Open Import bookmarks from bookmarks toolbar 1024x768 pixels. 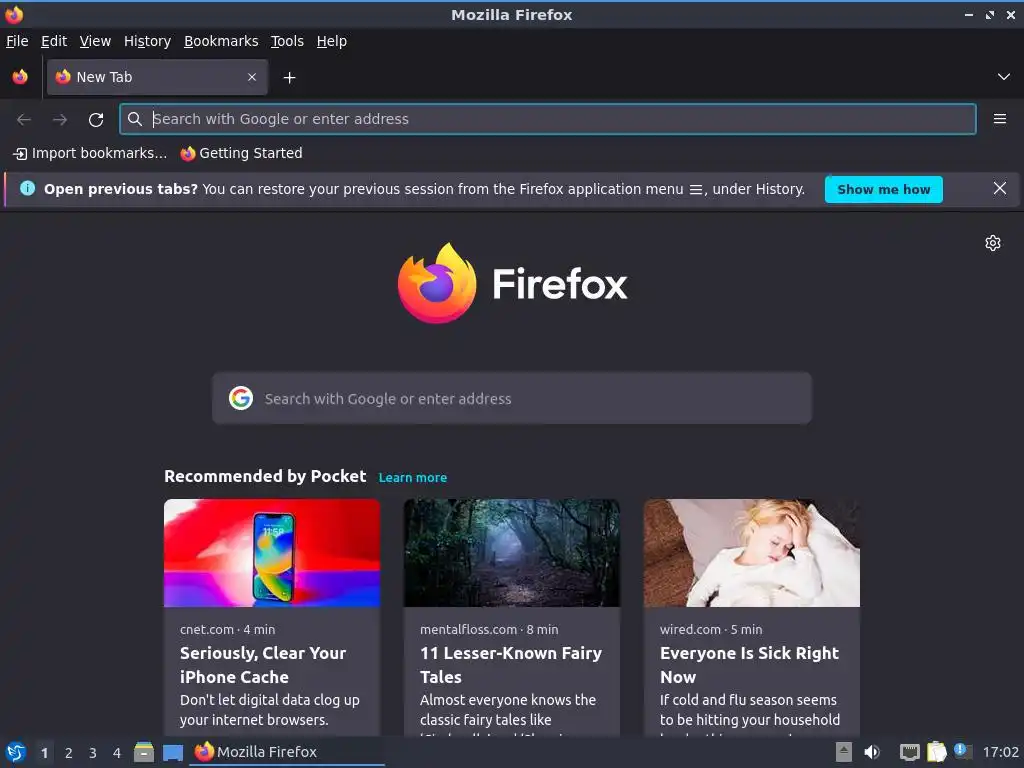tap(90, 153)
